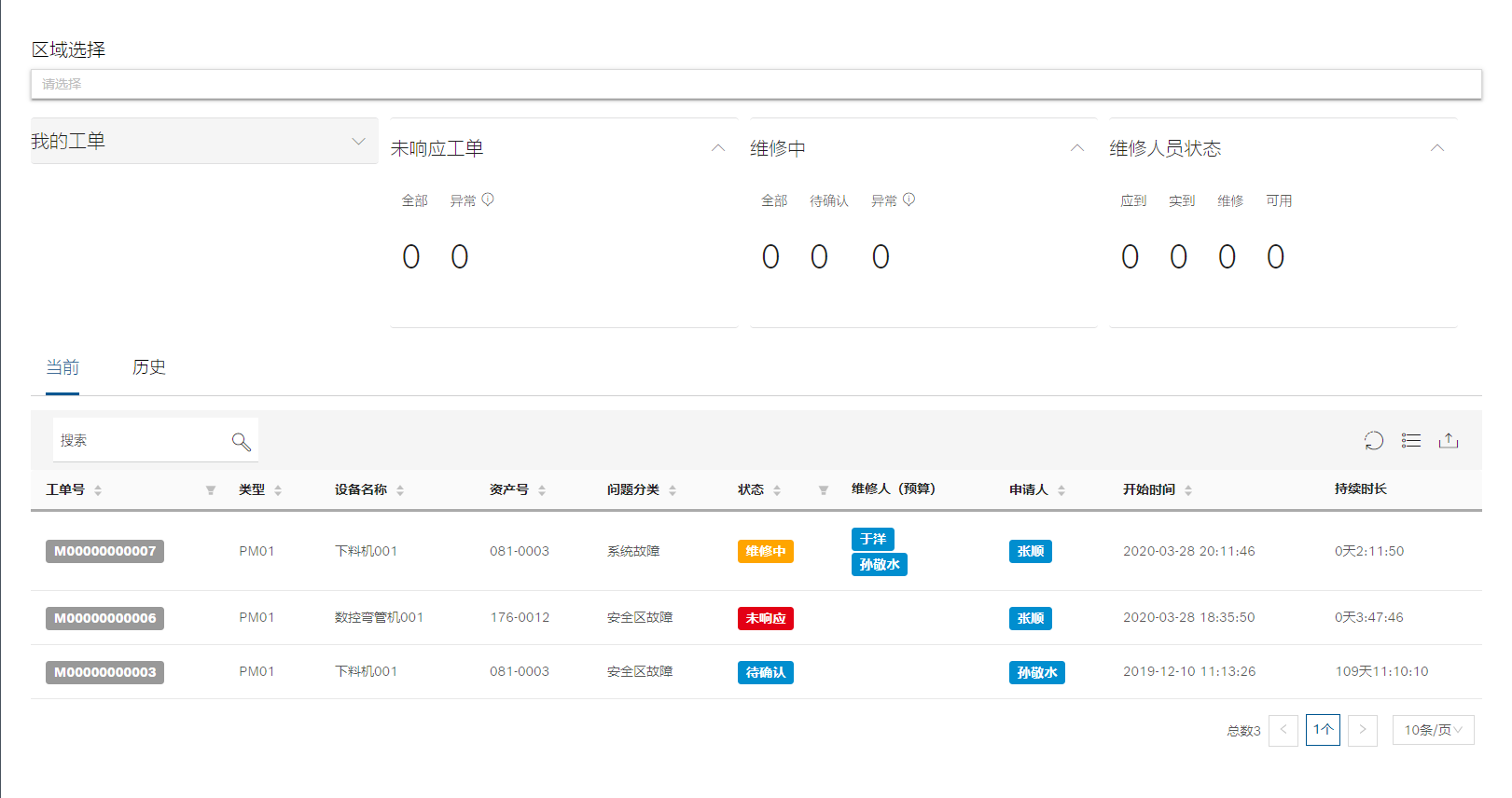Image resolution: width=1512 pixels, height=798 pixels.
Task: Click the repairer tag 于洋
Action: 873,539
